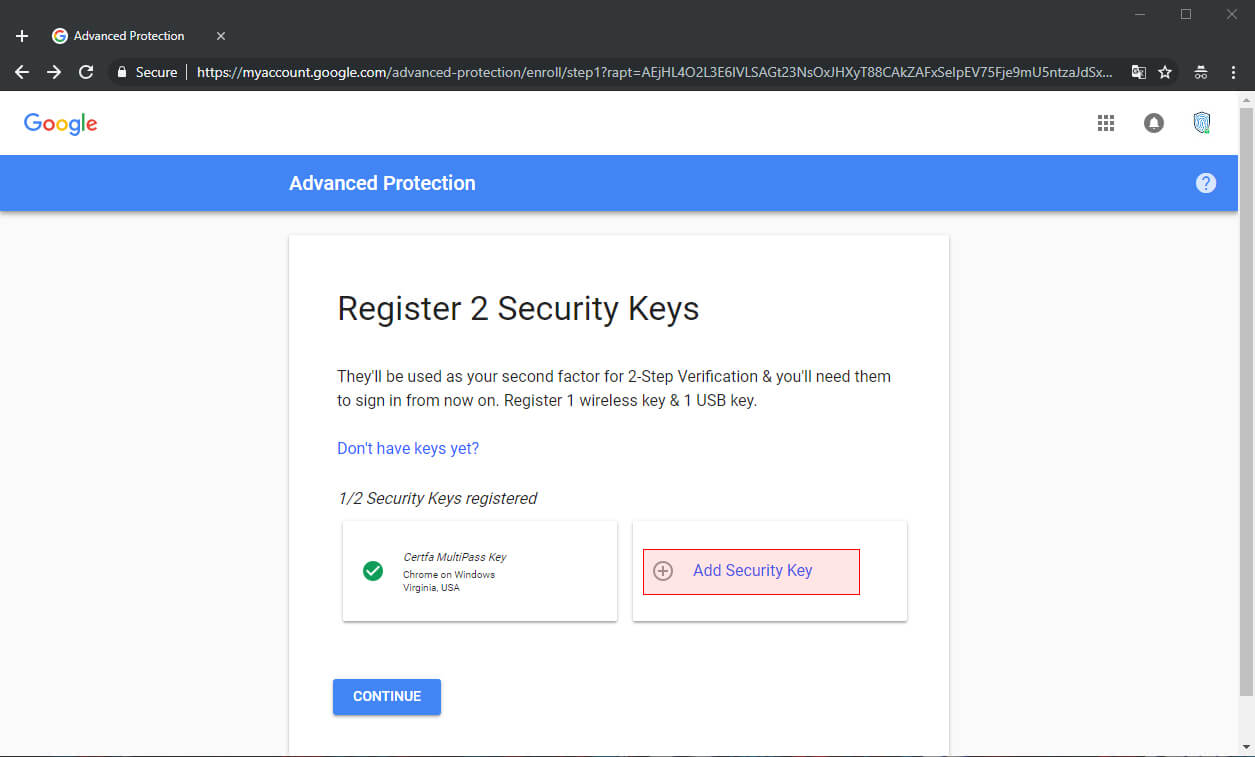Screen dimensions: 1255x757
Task: Click green checkmark on Certfa MultiPass Key
Action: point(372,571)
